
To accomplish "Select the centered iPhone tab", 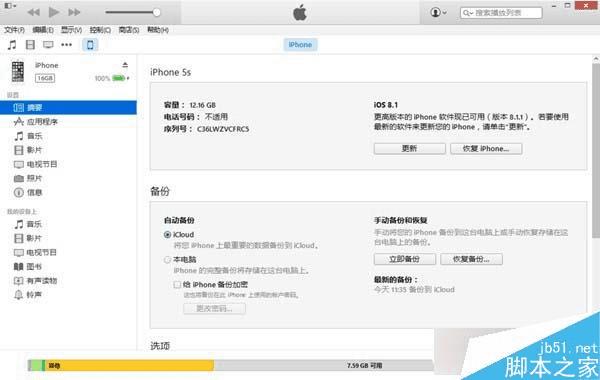I will (x=300, y=45).
